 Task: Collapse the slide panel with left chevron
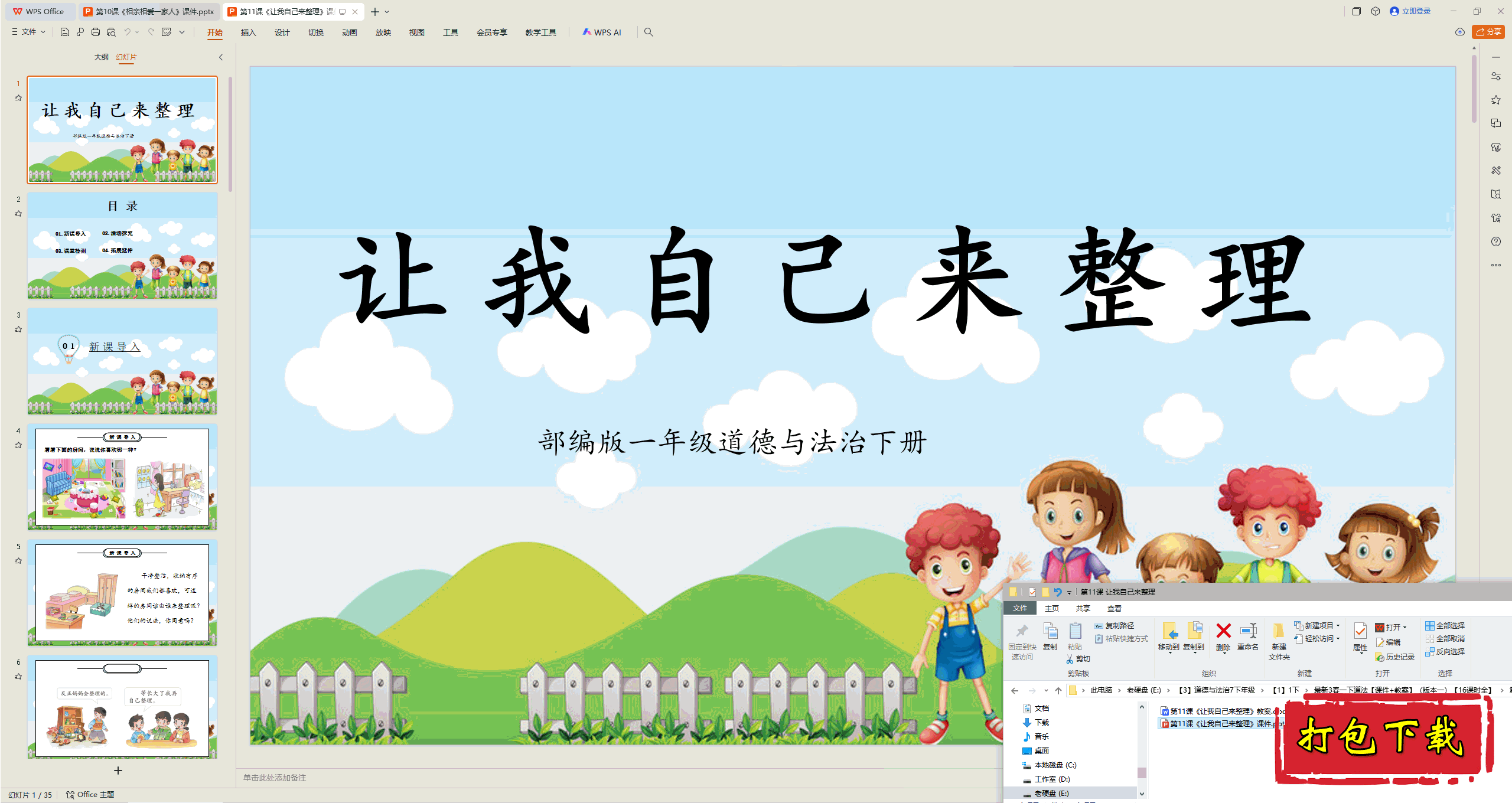[x=221, y=57]
